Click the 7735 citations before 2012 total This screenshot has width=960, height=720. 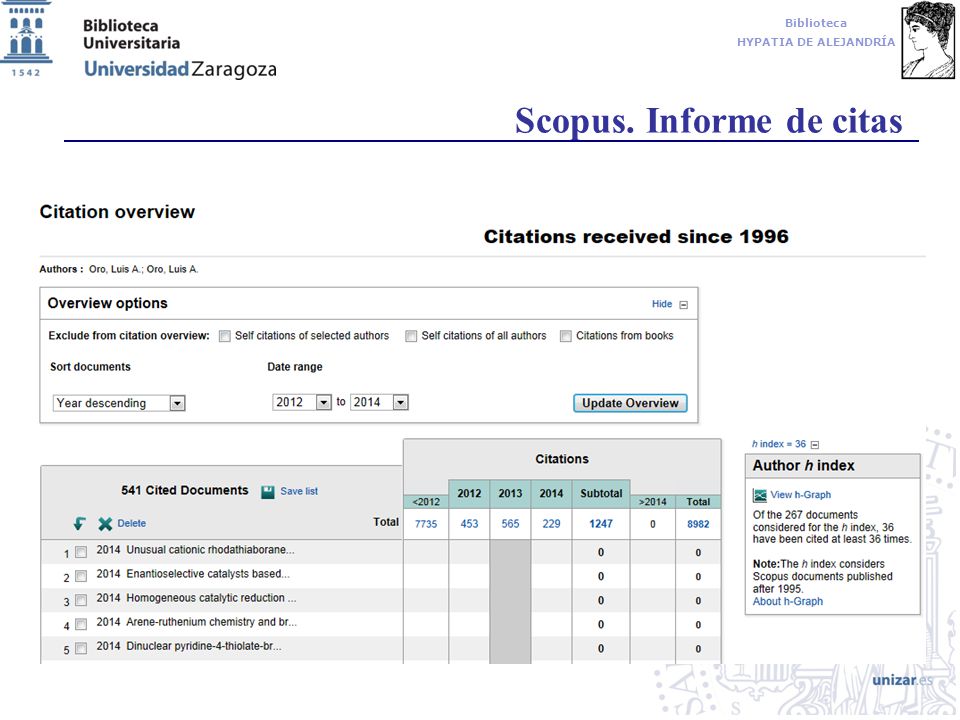point(426,524)
